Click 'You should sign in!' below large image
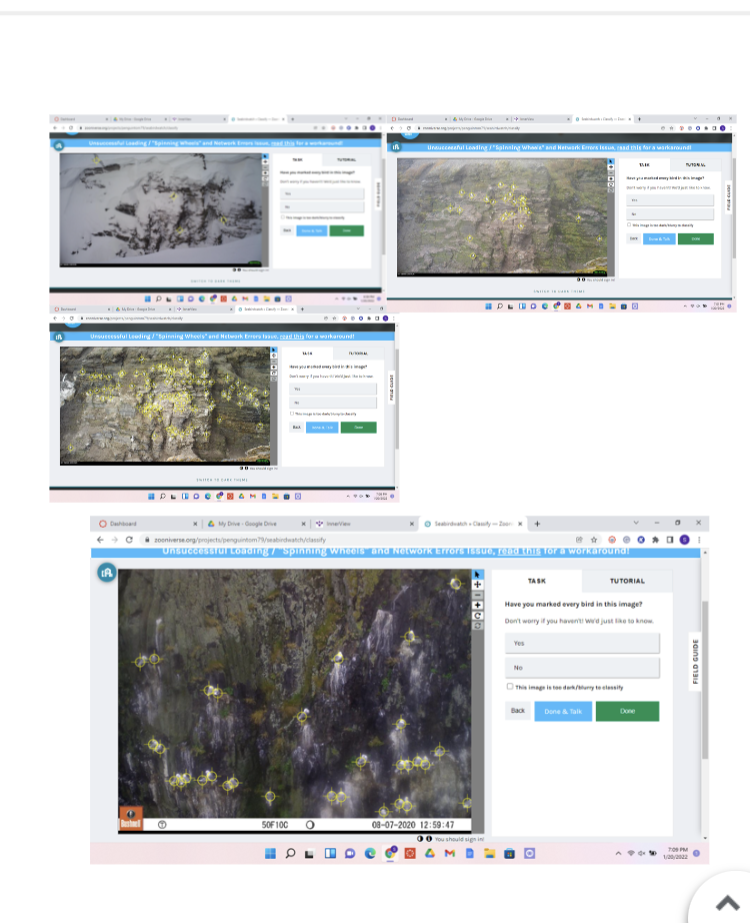The width and height of the screenshot is (750, 923). [459, 839]
